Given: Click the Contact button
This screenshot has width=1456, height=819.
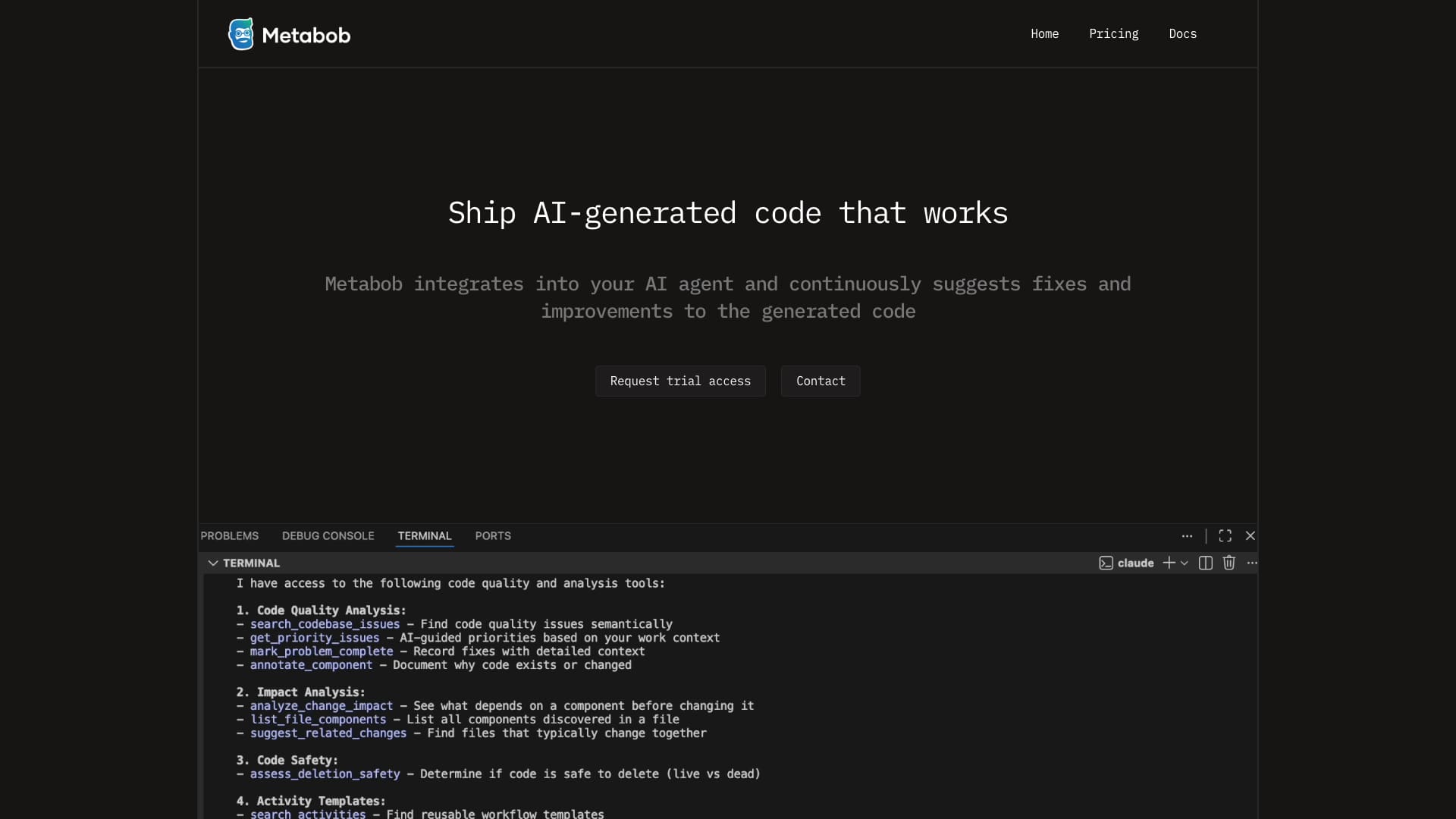Looking at the screenshot, I should [x=821, y=381].
